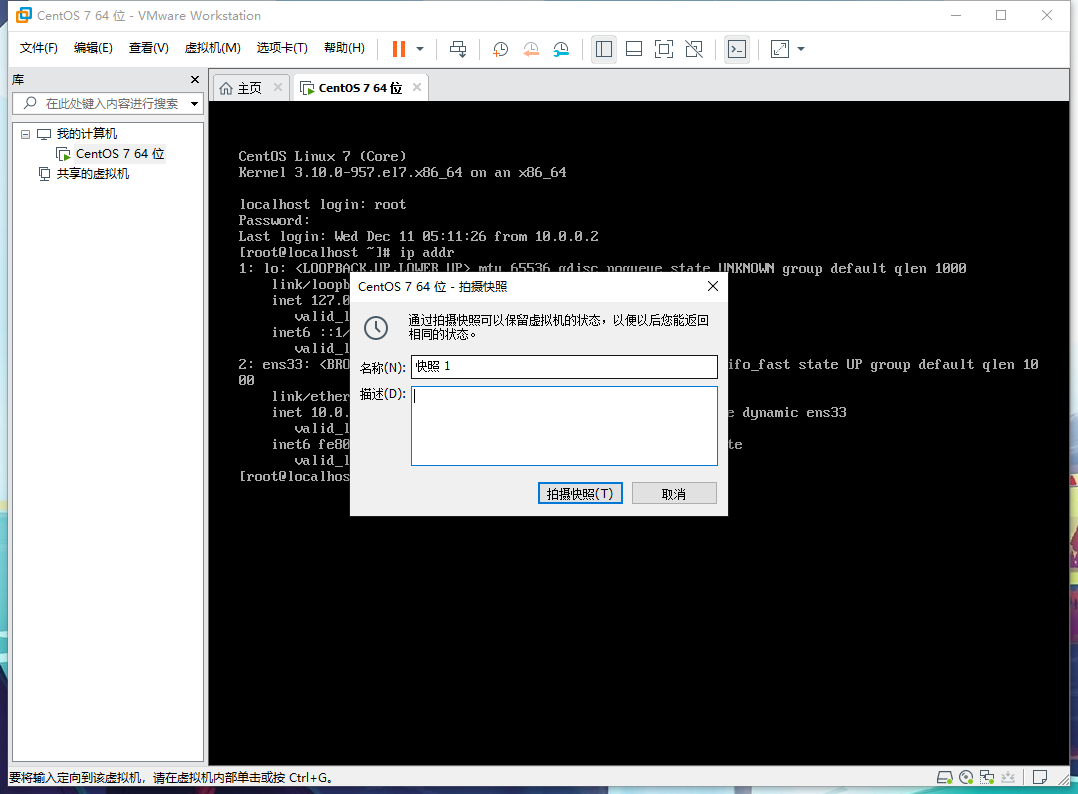Viewport: 1078px width, 794px height.
Task: Toggle the thumbnail bar view icon
Action: (634, 49)
